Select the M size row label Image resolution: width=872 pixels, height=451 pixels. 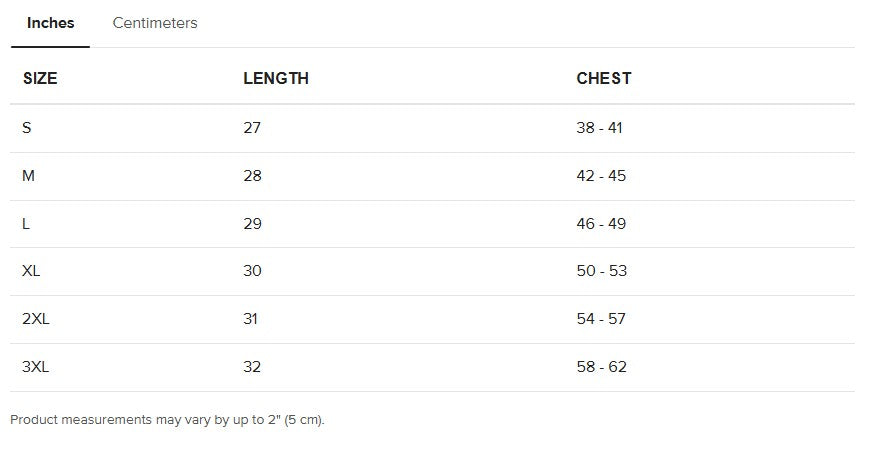(x=29, y=176)
